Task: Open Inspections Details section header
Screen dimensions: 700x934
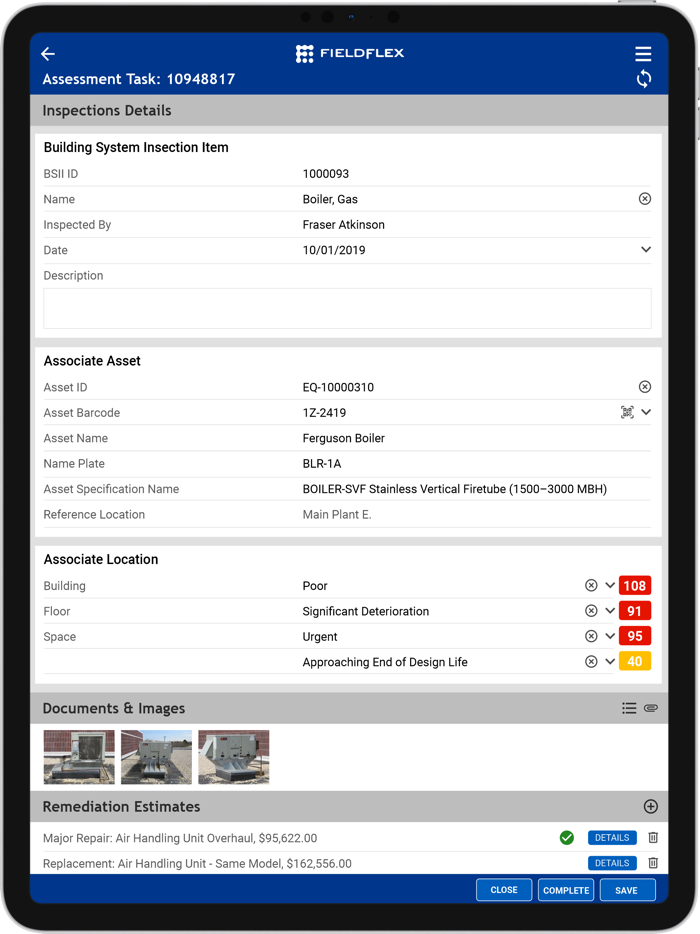Action: (x=349, y=110)
